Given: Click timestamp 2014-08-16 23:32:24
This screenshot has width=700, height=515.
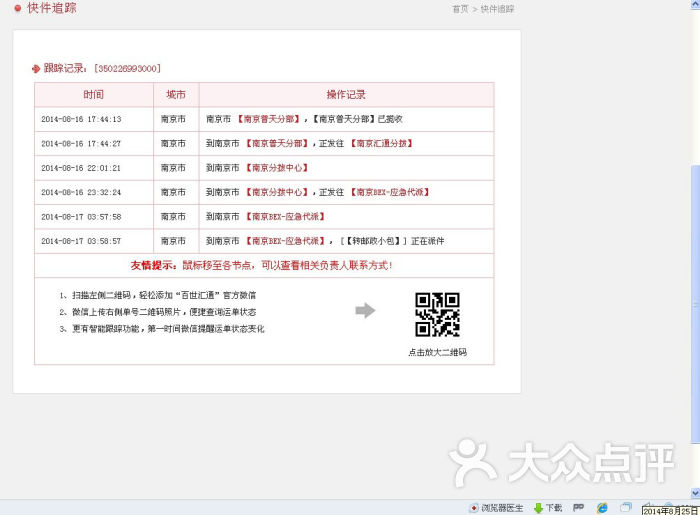Looking at the screenshot, I should pyautogui.click(x=81, y=192).
